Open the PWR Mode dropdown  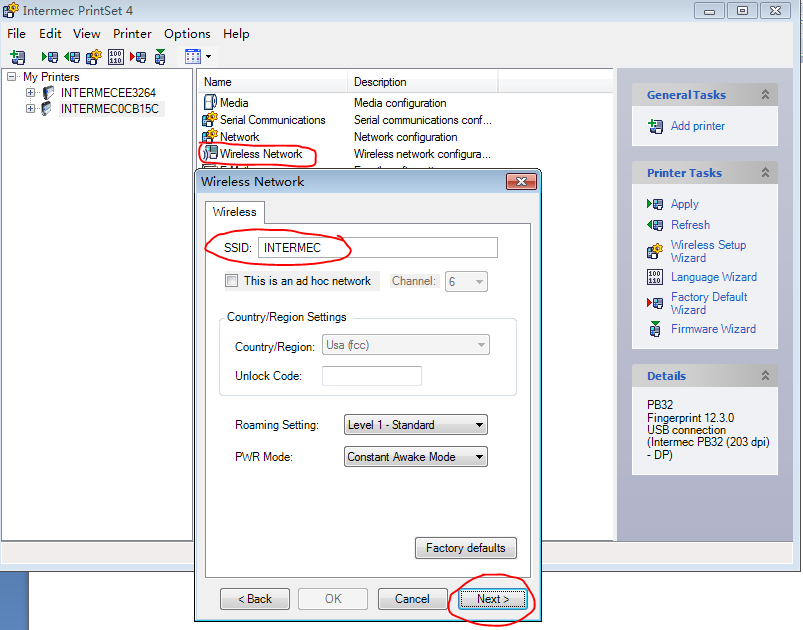(415, 456)
